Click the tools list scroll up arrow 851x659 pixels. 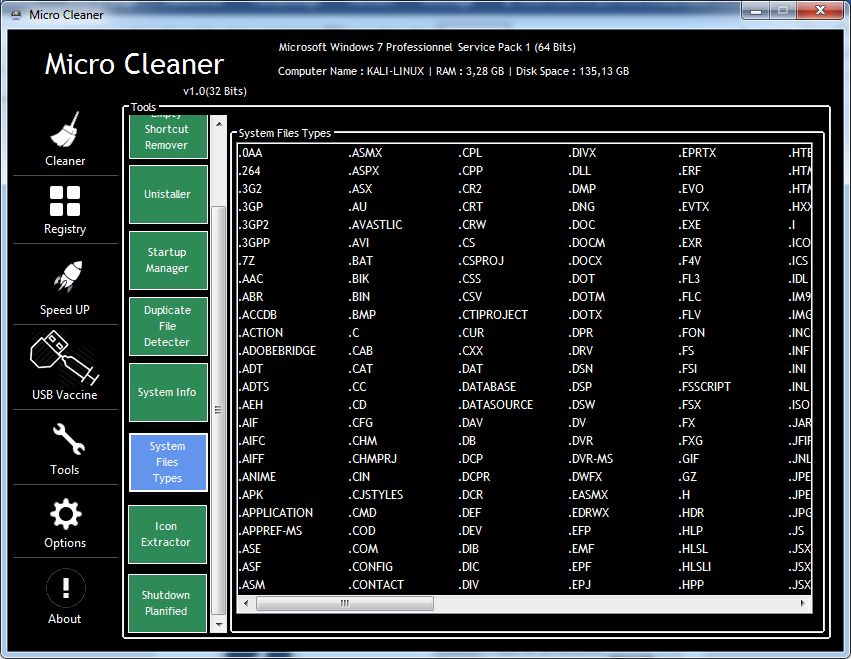219,124
